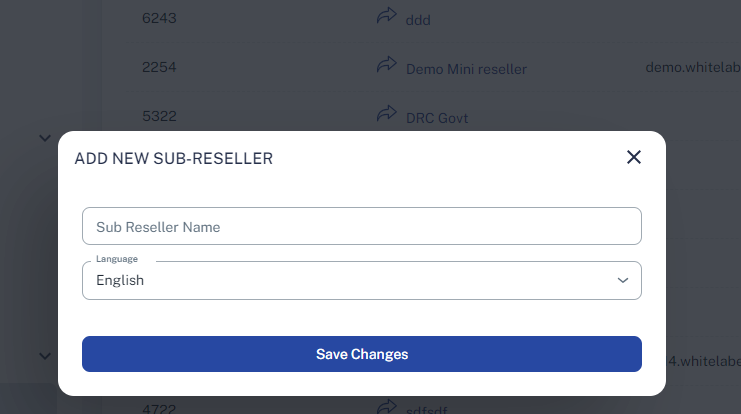The image size is (741, 414).
Task: Open the ddd reseller entry
Action: point(418,20)
